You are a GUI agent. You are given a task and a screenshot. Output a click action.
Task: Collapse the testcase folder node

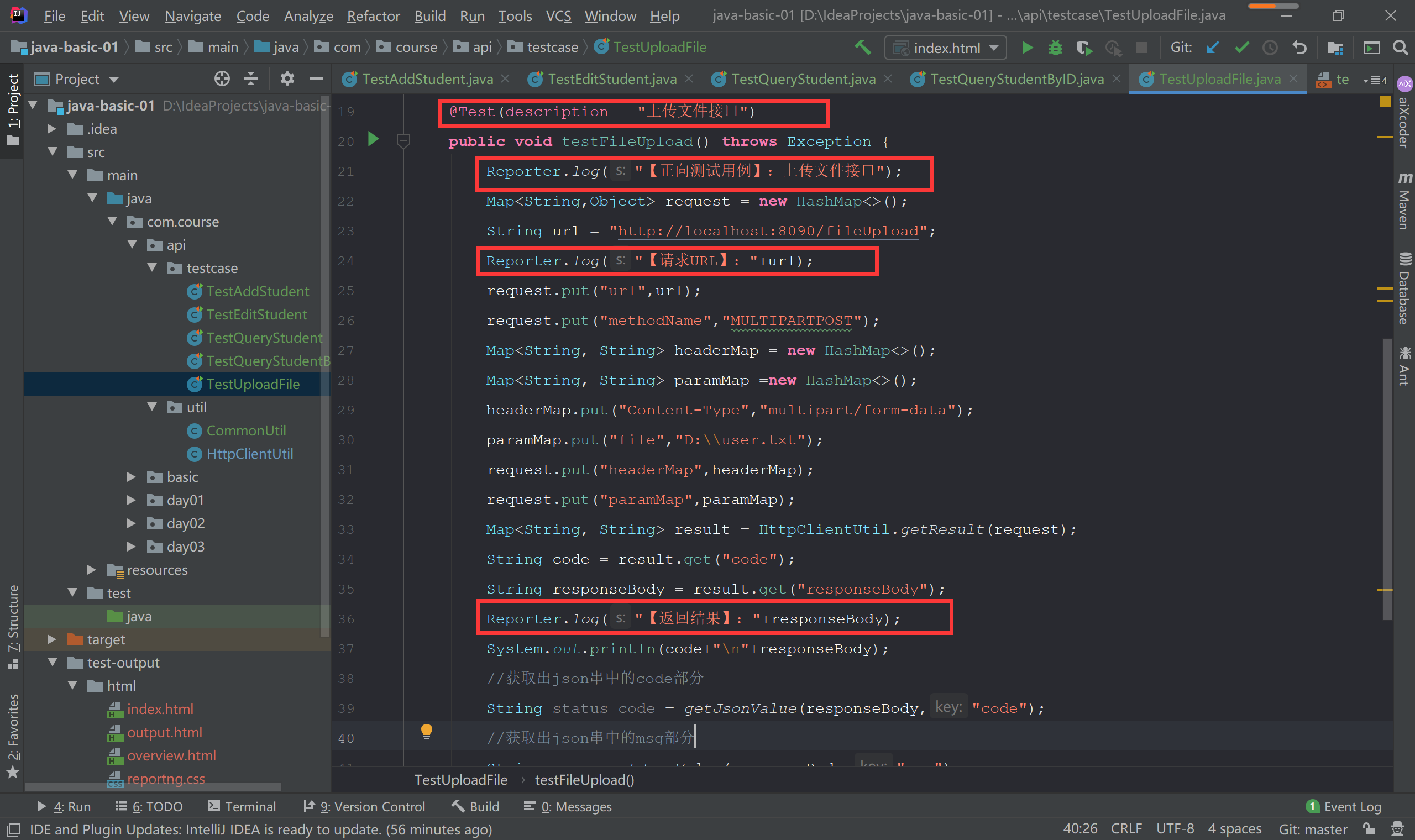point(152,267)
